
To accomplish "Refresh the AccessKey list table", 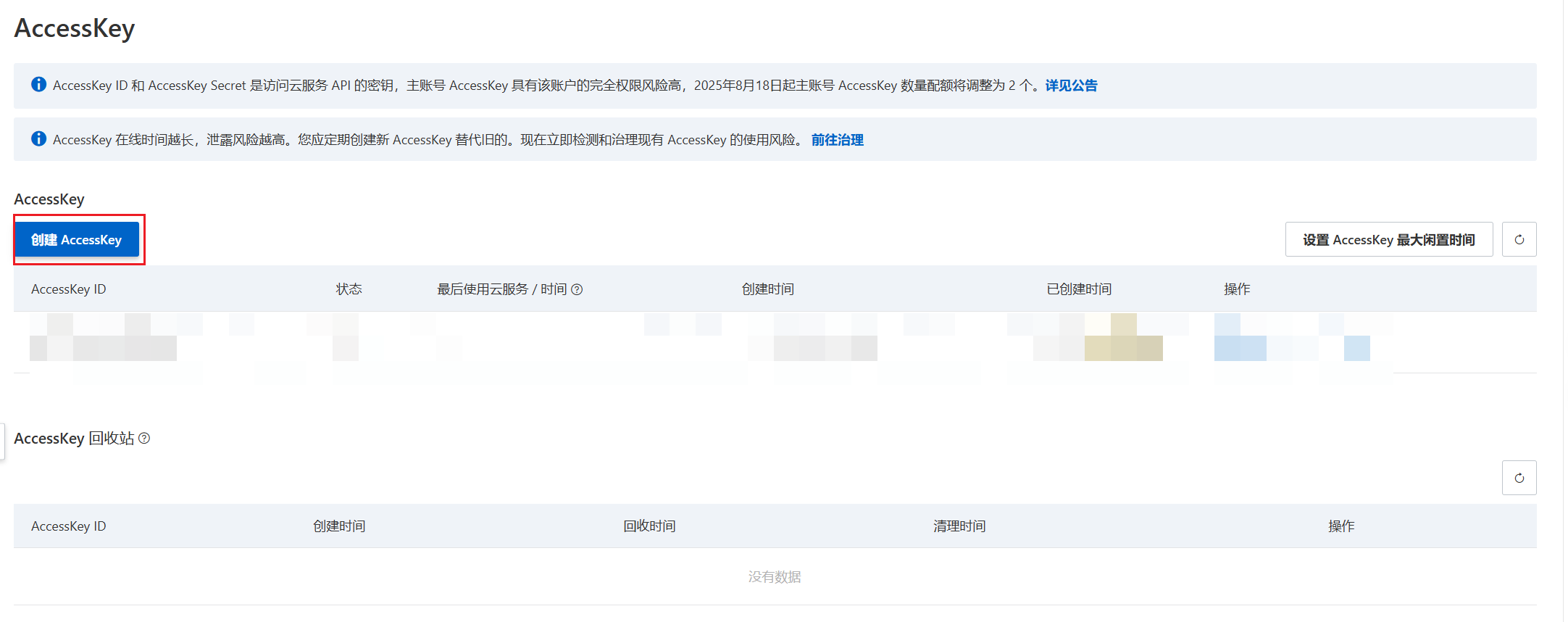I will coord(1519,240).
